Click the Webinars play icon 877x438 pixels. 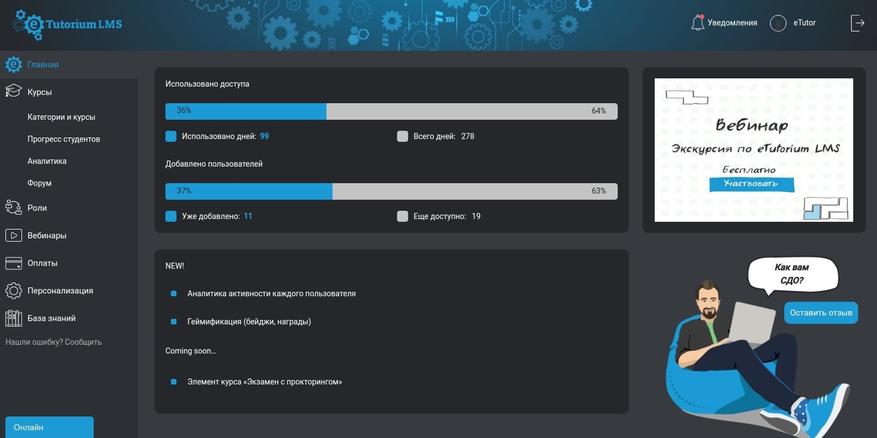point(13,236)
